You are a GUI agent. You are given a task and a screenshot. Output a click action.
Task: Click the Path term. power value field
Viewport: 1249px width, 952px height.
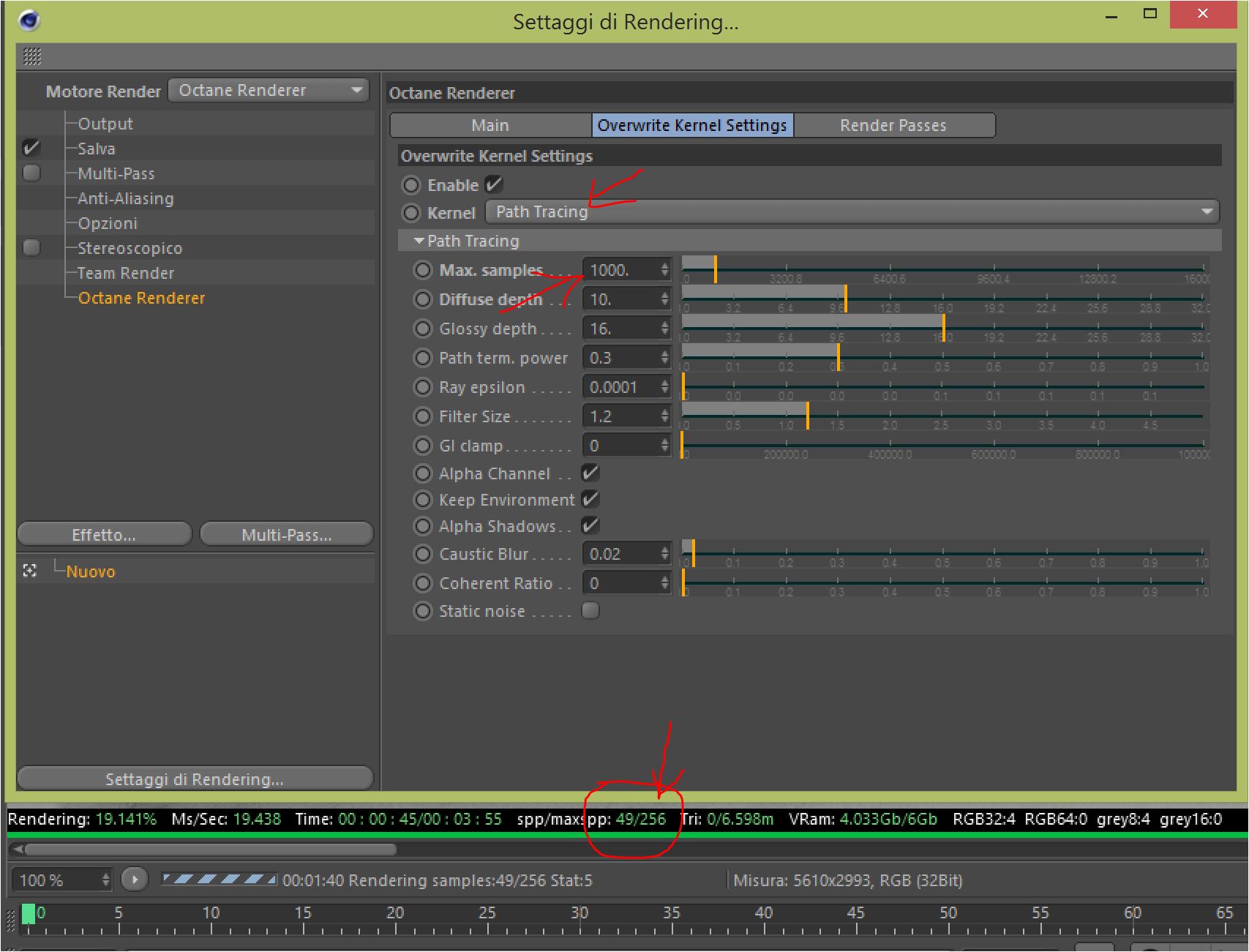tap(621, 358)
